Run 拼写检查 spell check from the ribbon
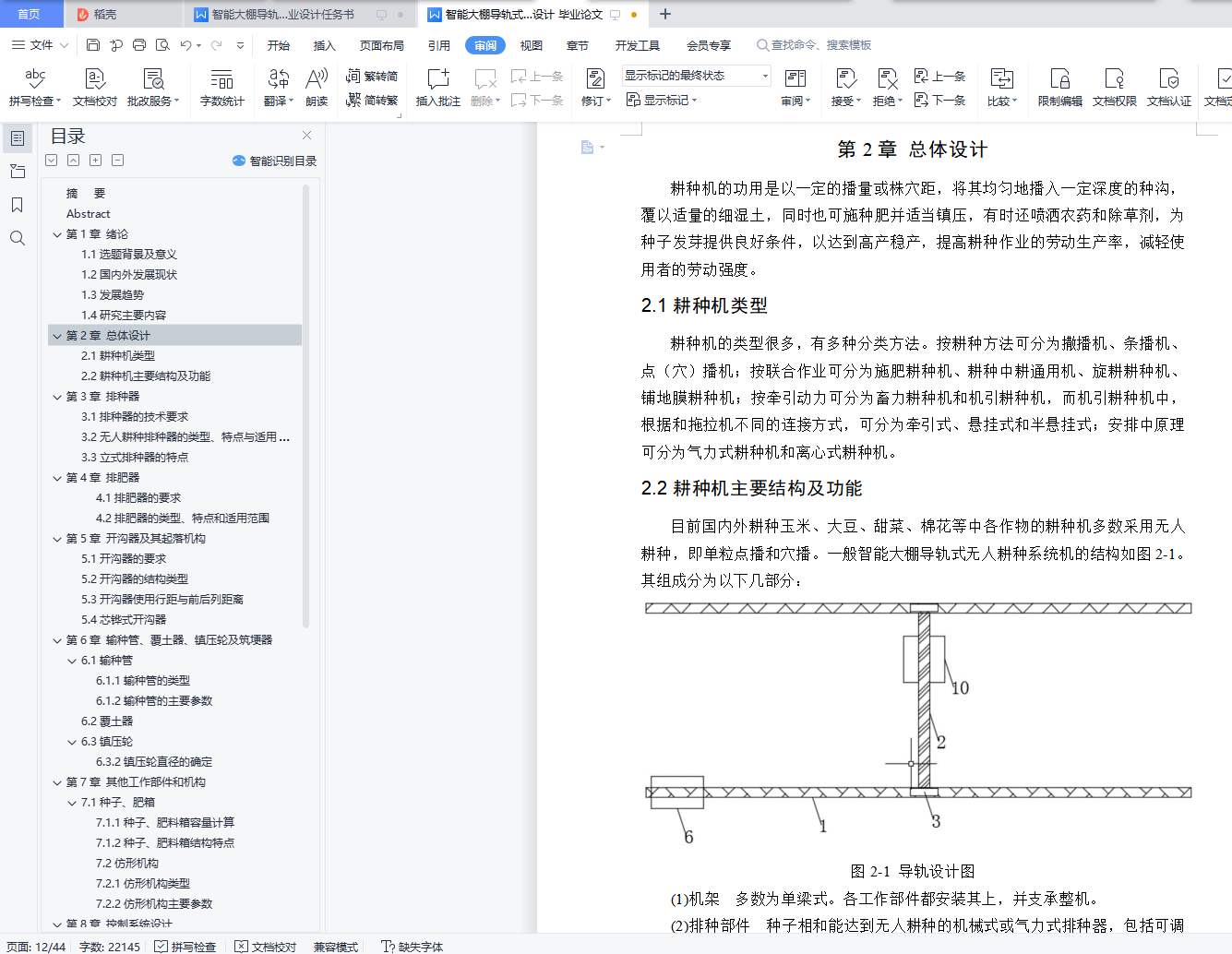The width and height of the screenshot is (1232, 954). [x=35, y=88]
